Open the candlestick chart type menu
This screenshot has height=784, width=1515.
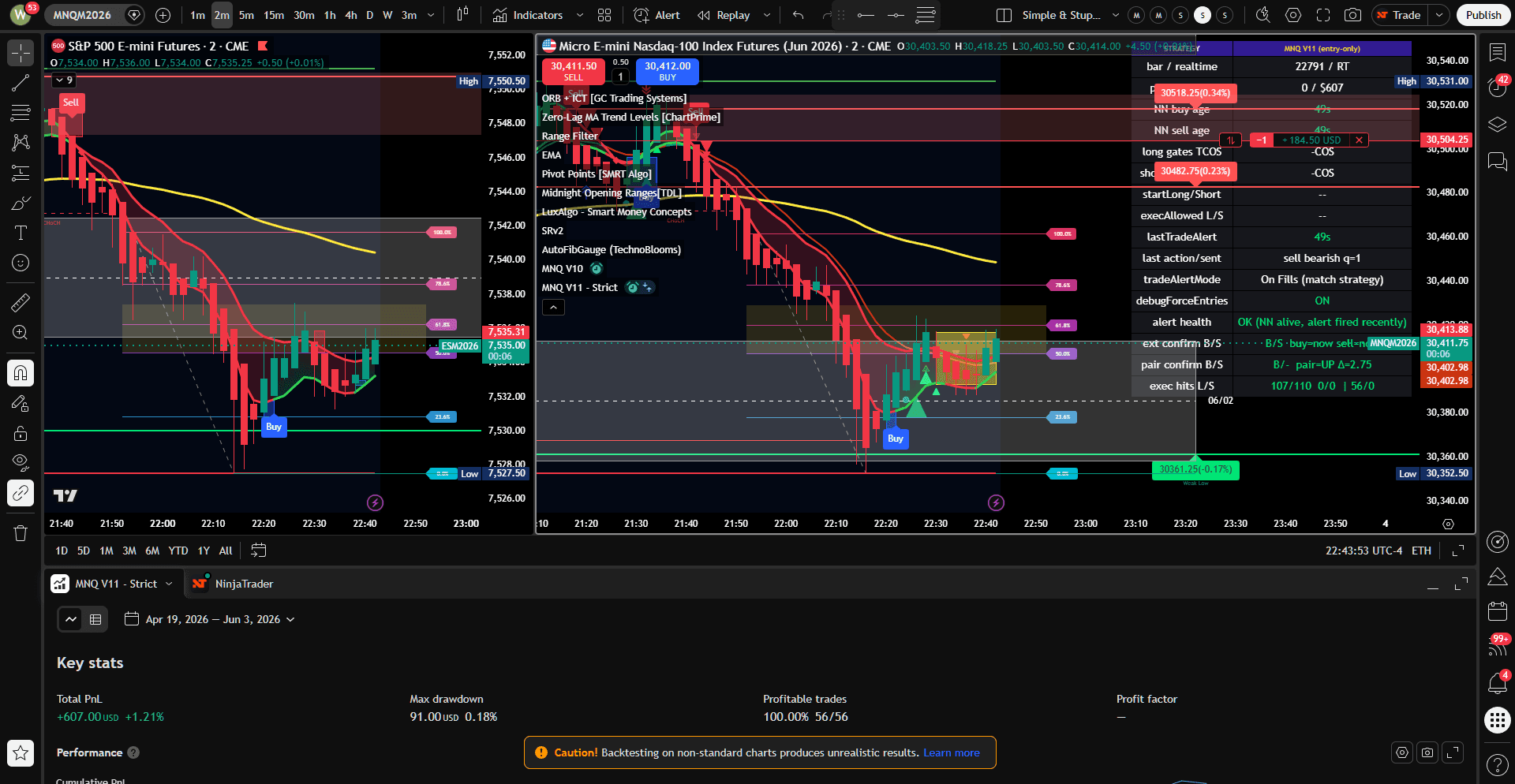462,15
